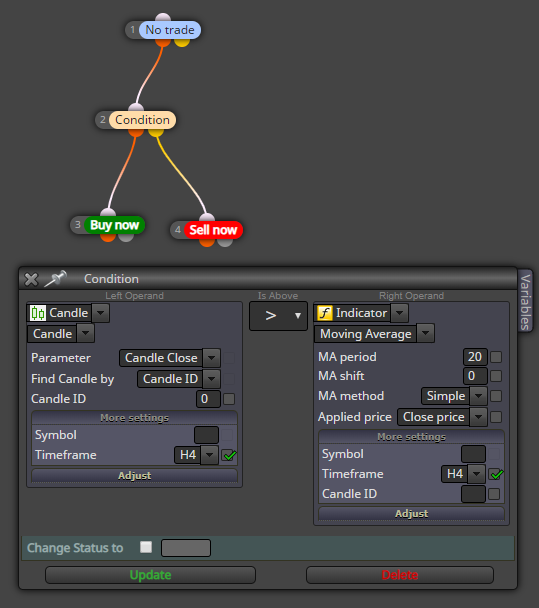Open the Variables side tab
Screen dimensions: 539x608
[x=525, y=302]
